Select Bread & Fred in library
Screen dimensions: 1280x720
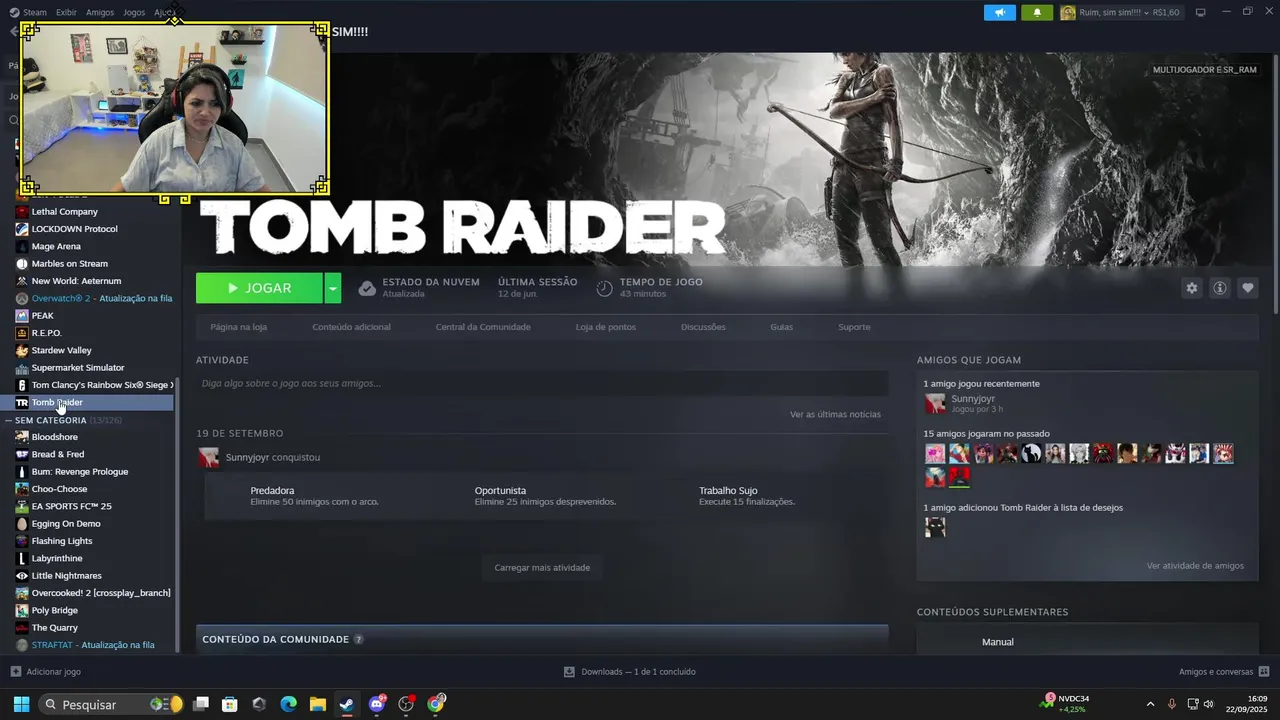tap(58, 454)
